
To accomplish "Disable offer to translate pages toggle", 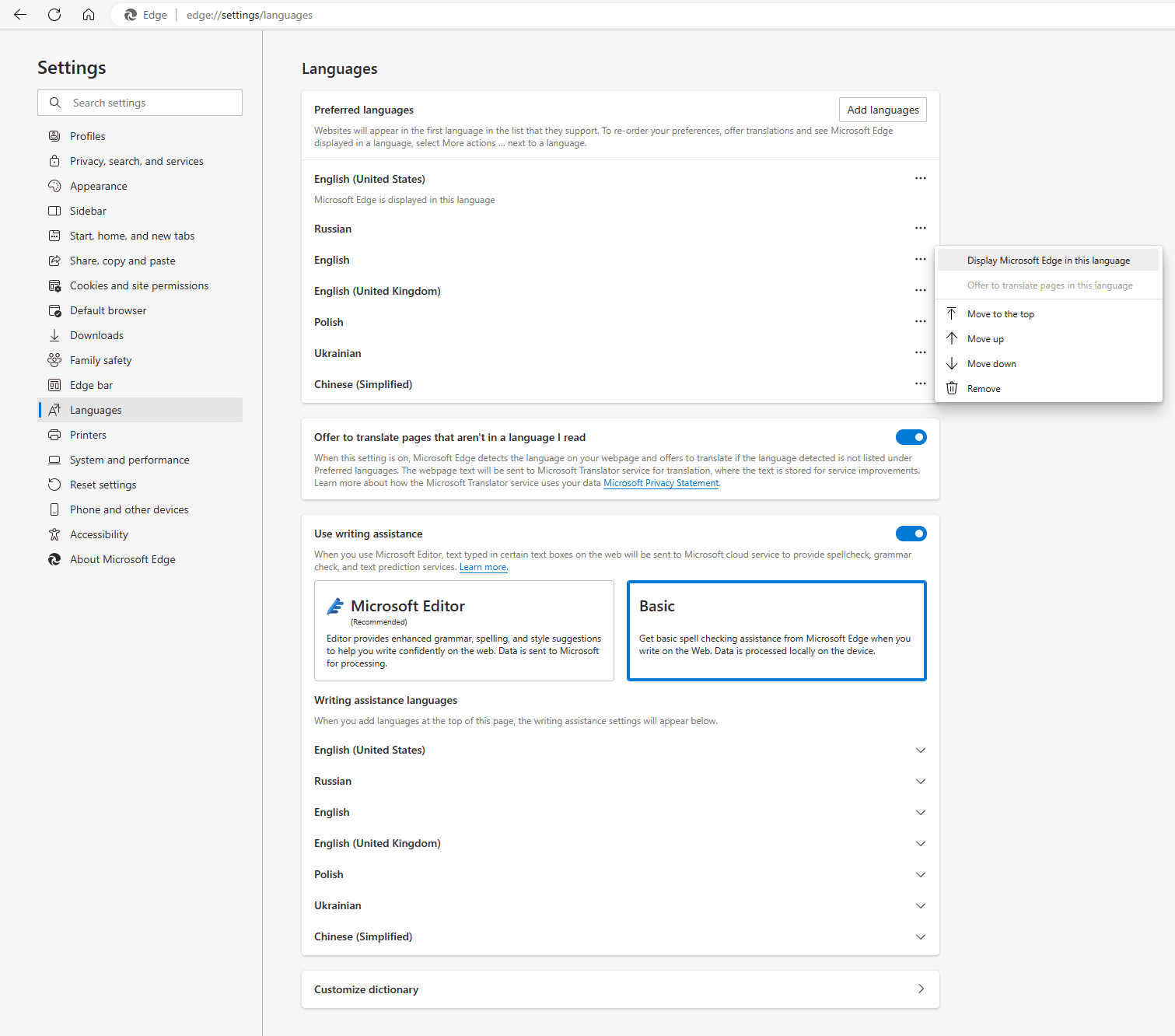I will coord(911,437).
